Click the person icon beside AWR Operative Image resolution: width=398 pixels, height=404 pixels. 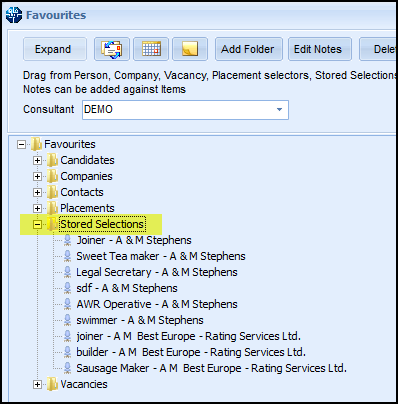click(x=68, y=304)
